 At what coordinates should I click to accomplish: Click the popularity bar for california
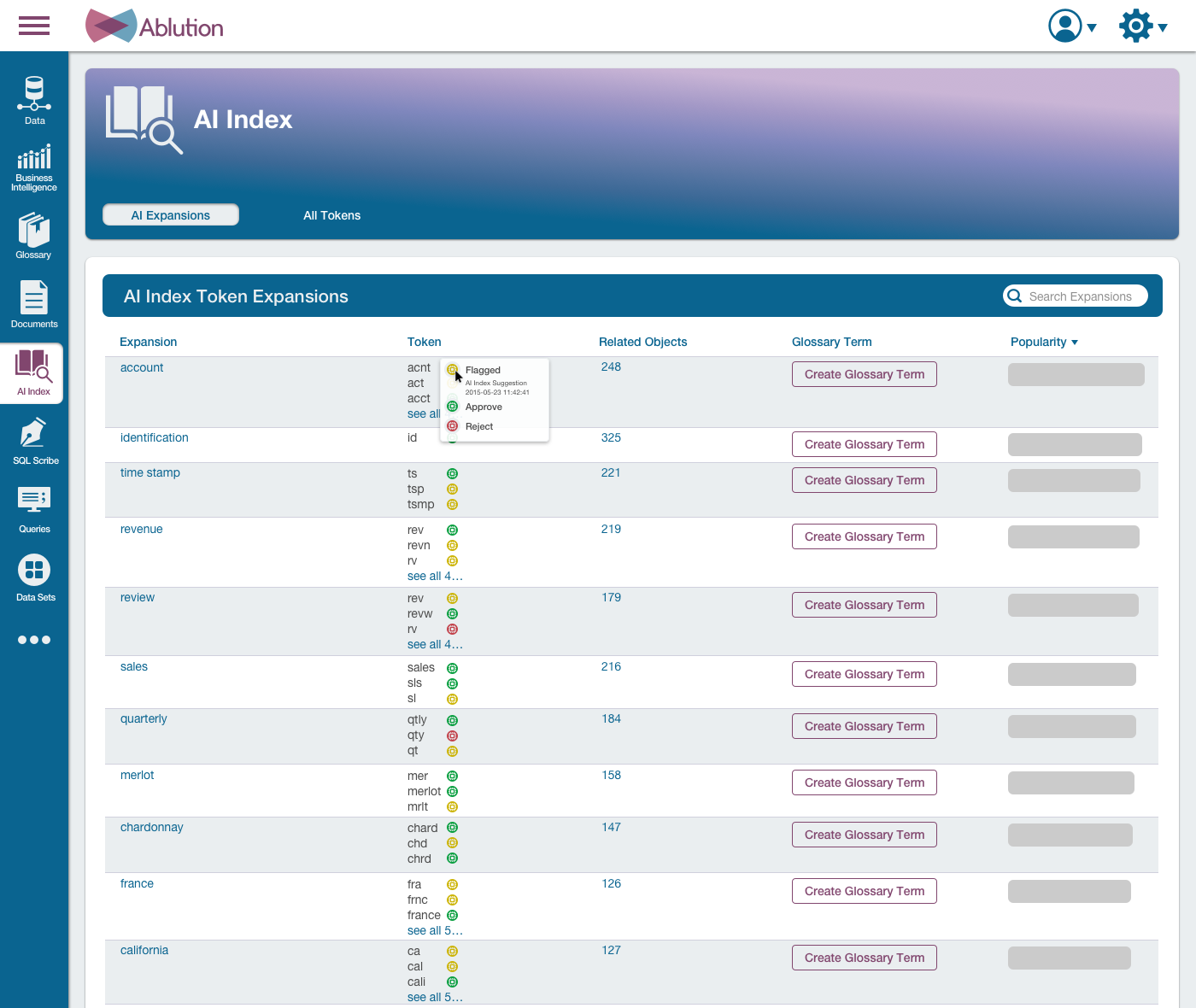tap(1070, 958)
